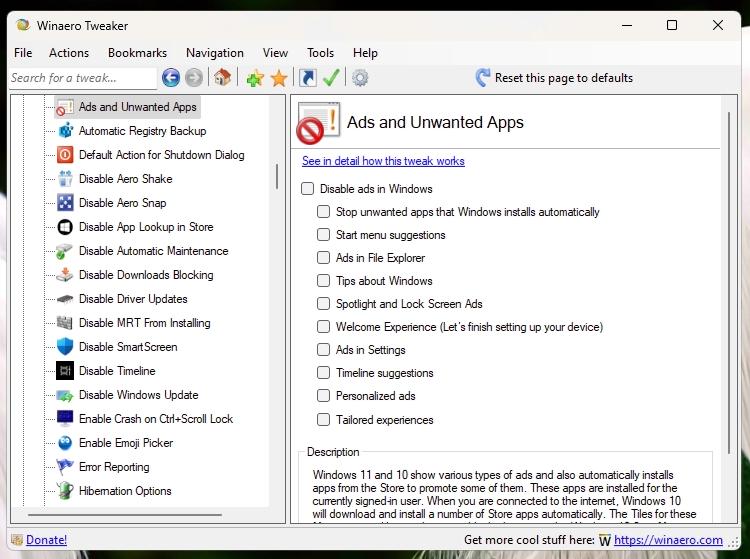750x559 pixels.
Task: Go to the Home page icon
Action: tap(222, 77)
